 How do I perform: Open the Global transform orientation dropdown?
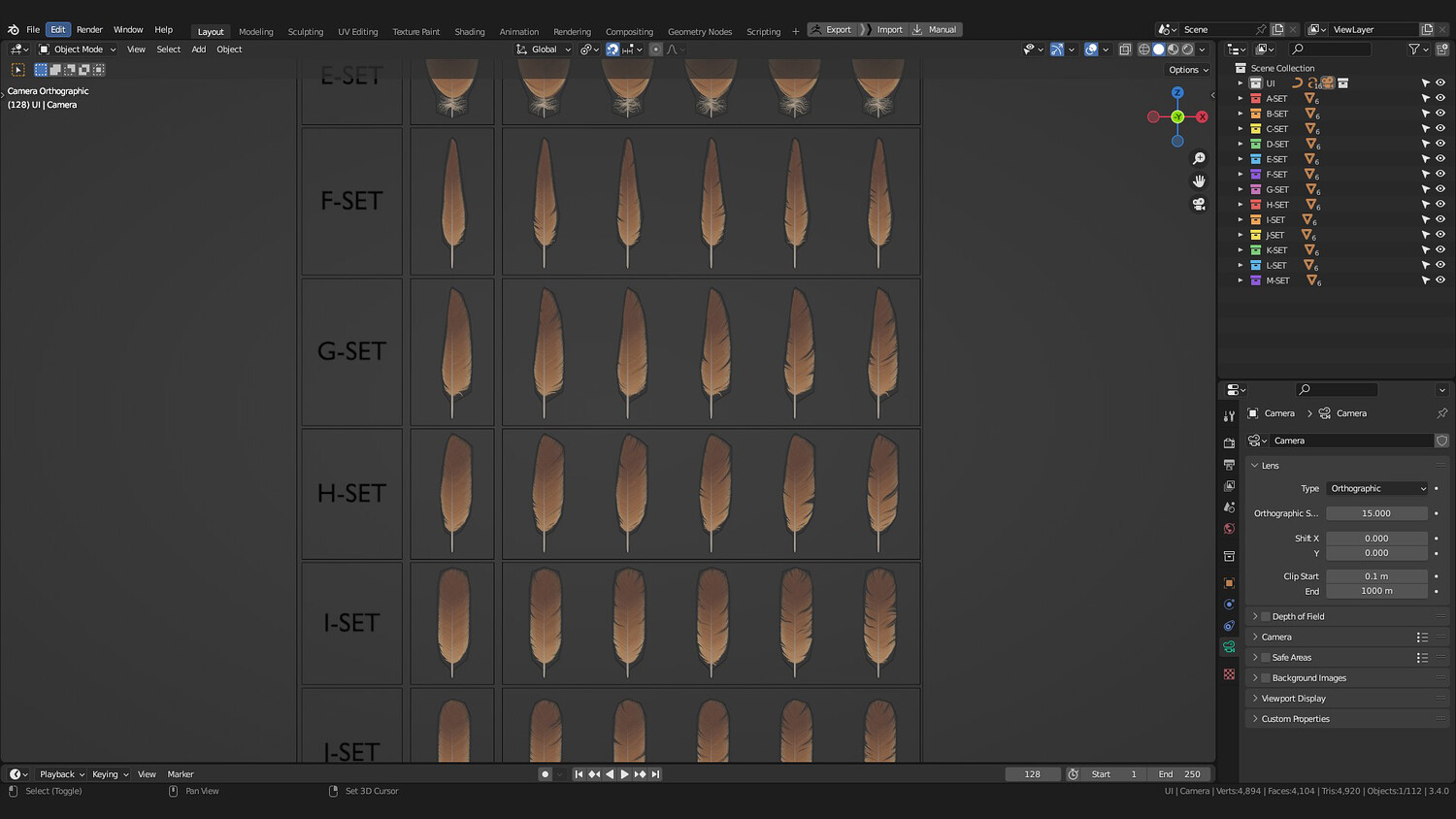pyautogui.click(x=544, y=49)
